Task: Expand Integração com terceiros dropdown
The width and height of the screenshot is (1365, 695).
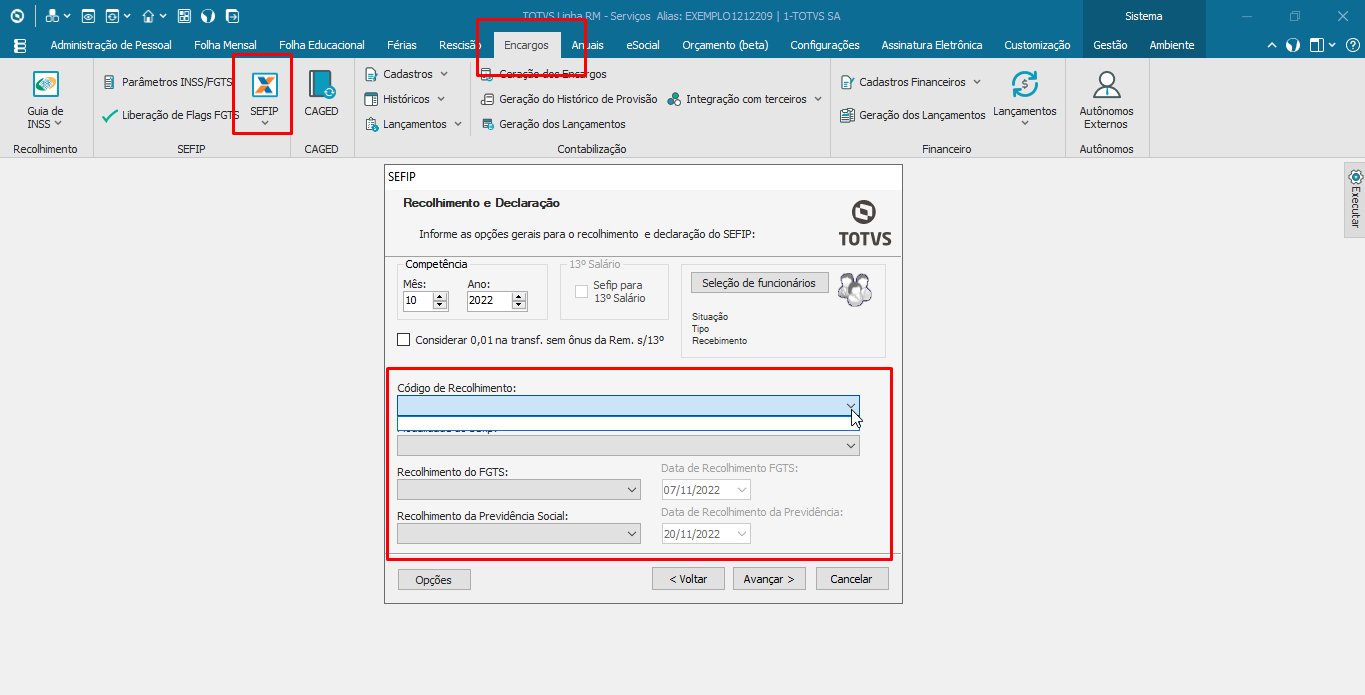Action: 817,99
